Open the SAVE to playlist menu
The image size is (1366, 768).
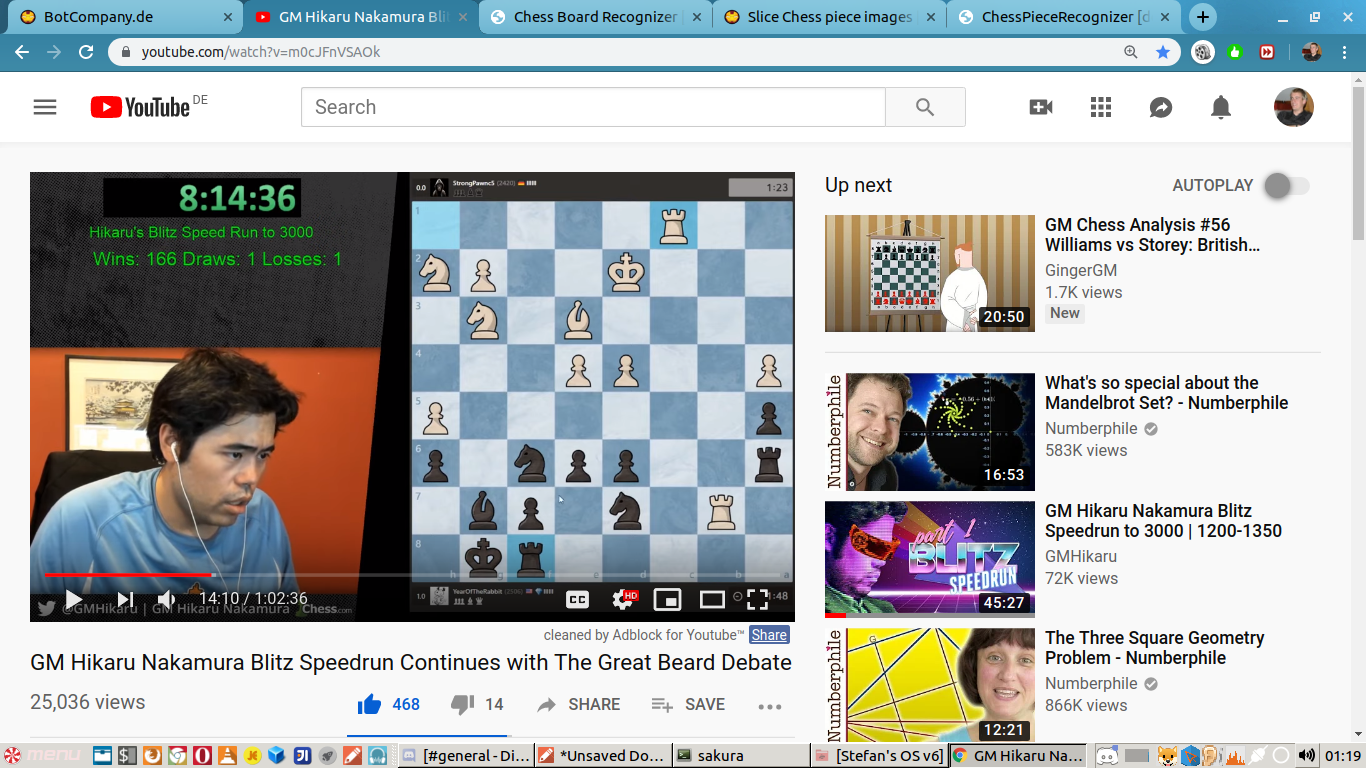pyautogui.click(x=688, y=705)
